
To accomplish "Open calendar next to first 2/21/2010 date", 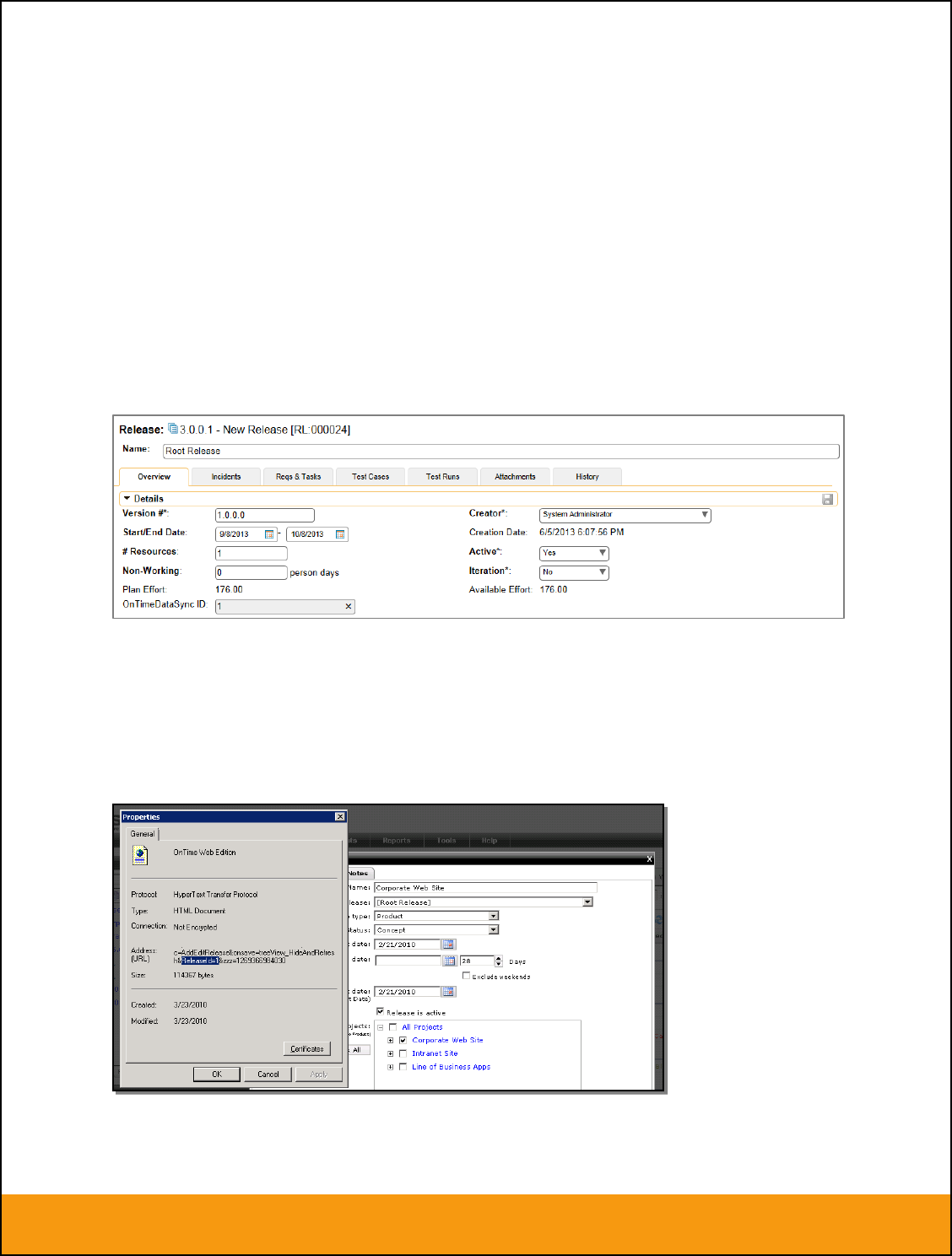I will tap(449, 944).
